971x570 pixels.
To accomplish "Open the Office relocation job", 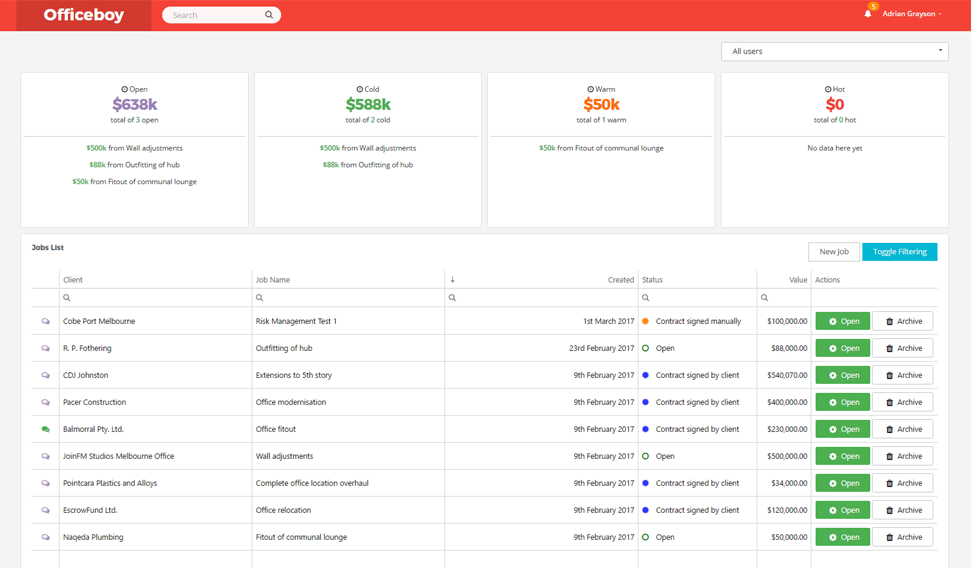I will coord(842,511).
